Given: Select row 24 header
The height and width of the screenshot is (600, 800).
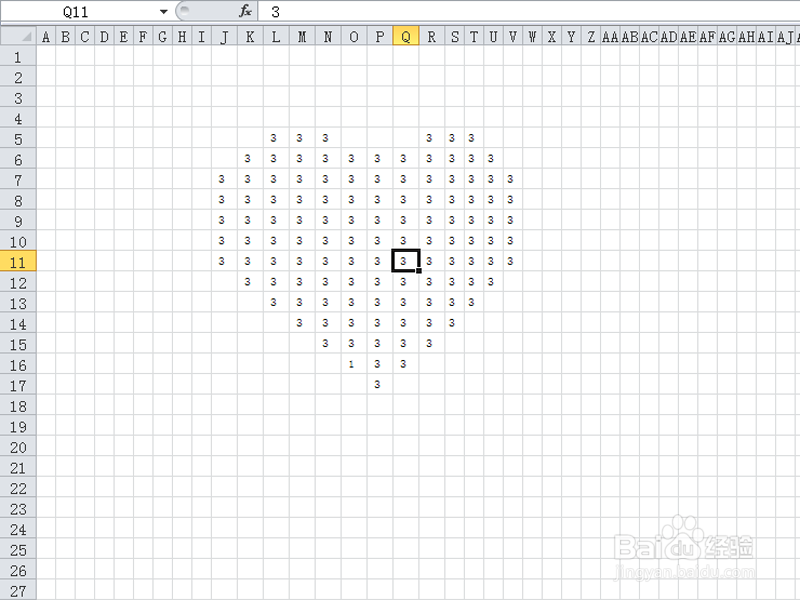Looking at the screenshot, I should pyautogui.click(x=18, y=529).
